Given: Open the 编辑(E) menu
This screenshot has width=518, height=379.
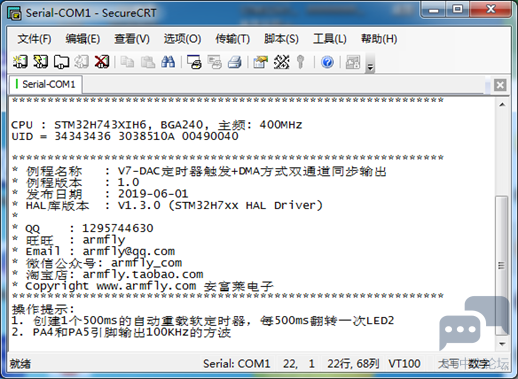Looking at the screenshot, I should (83, 39).
